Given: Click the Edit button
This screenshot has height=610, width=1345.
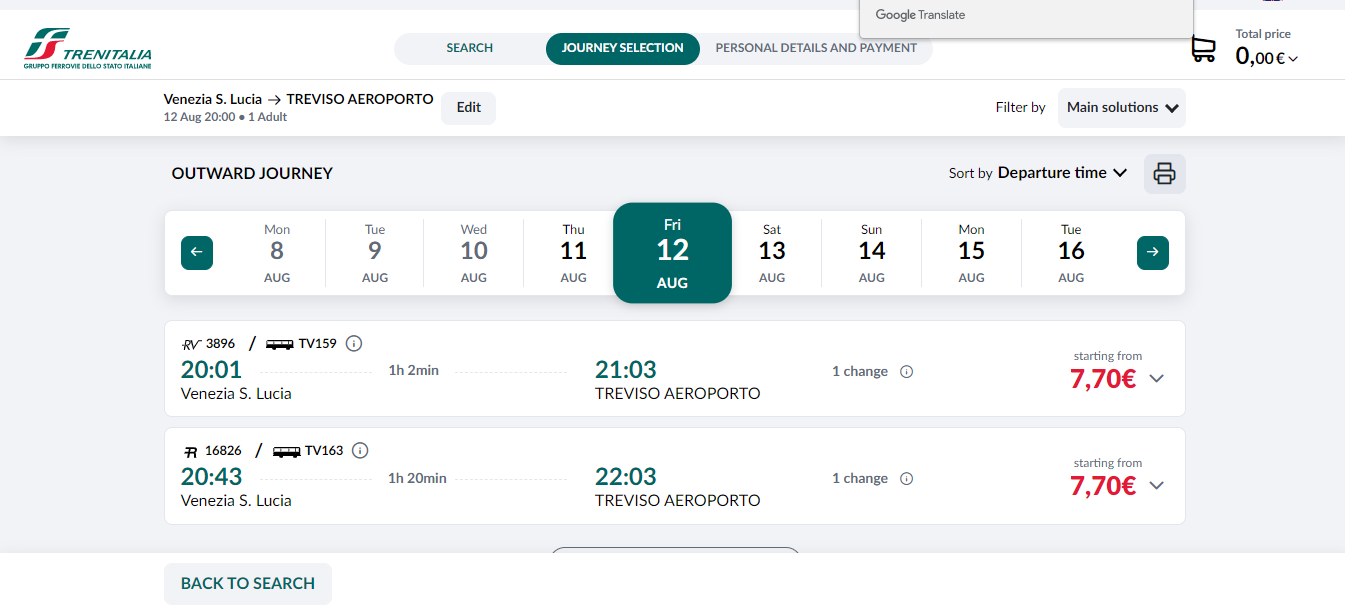Looking at the screenshot, I should tap(469, 108).
